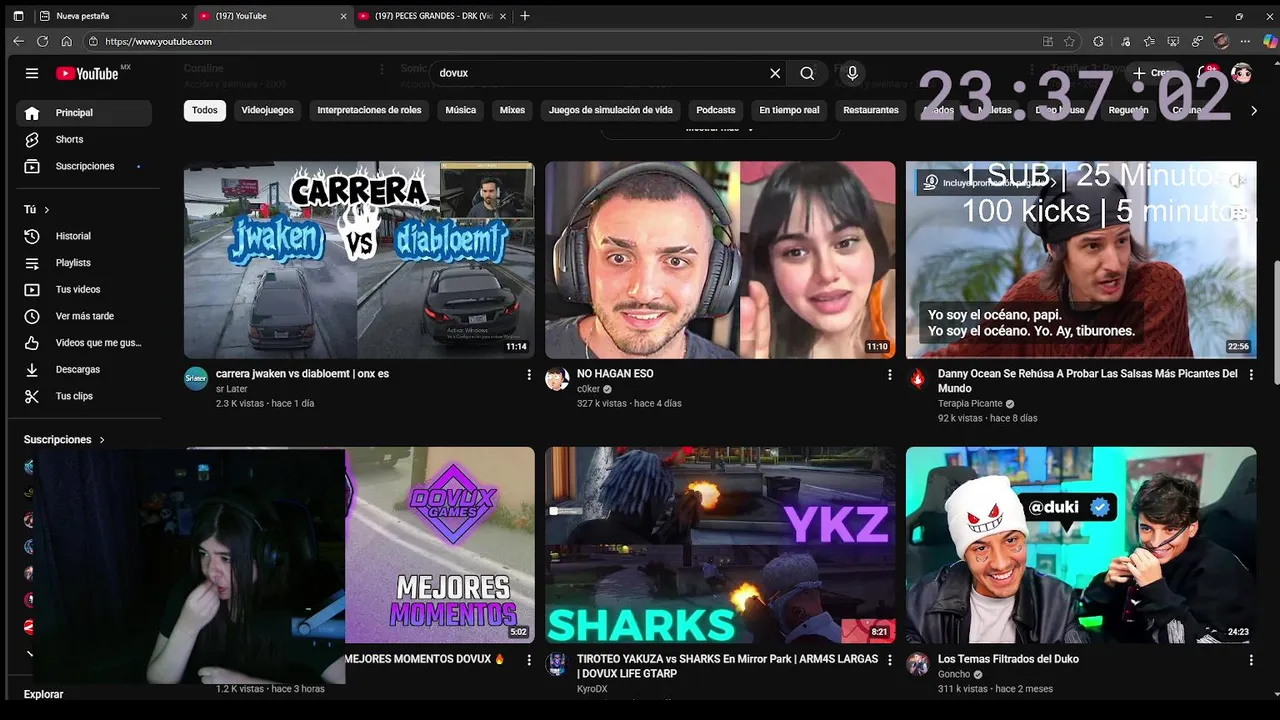Open the Goncho channel link
Screen dimensions: 1280x720
click(954, 675)
